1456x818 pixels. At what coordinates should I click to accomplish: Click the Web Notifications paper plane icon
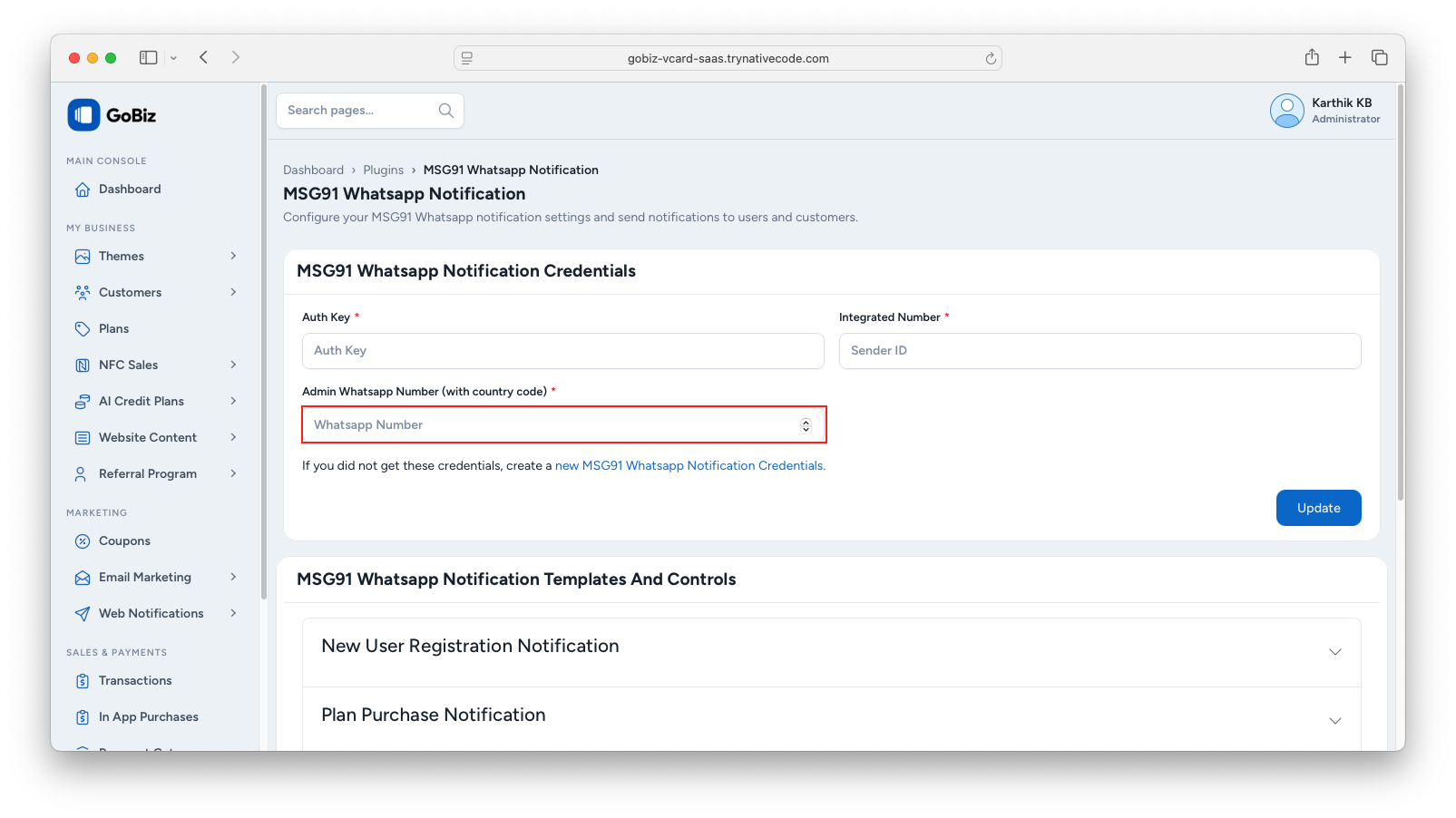point(83,614)
